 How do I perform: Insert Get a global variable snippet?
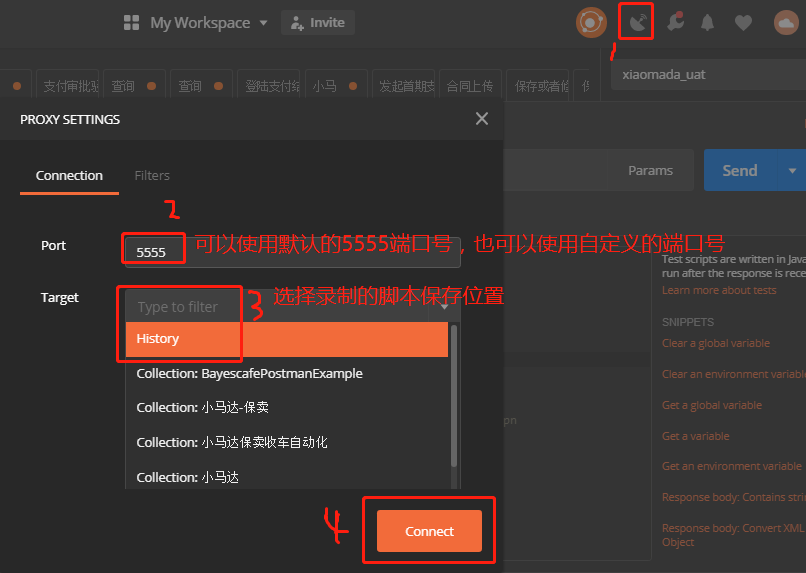pyautogui.click(x=711, y=405)
